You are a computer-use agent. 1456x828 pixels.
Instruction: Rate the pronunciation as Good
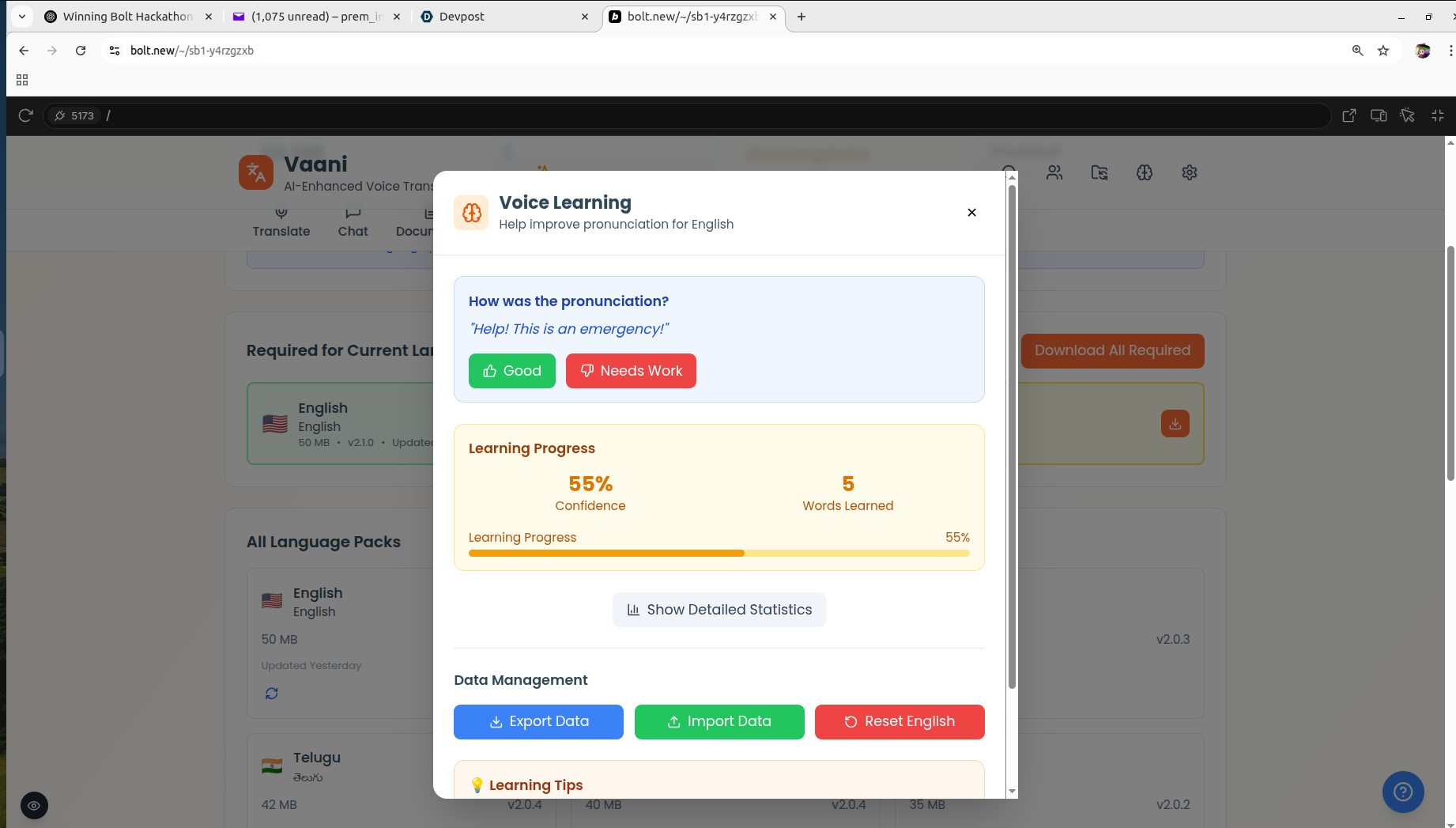[x=512, y=371]
